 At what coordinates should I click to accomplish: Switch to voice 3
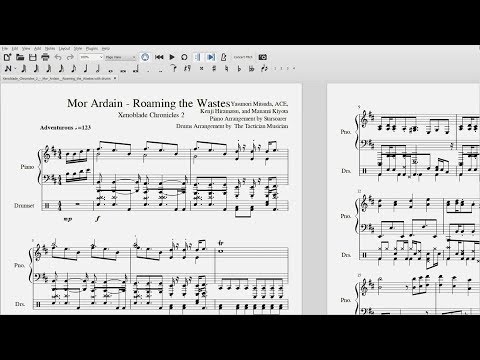point(288,68)
